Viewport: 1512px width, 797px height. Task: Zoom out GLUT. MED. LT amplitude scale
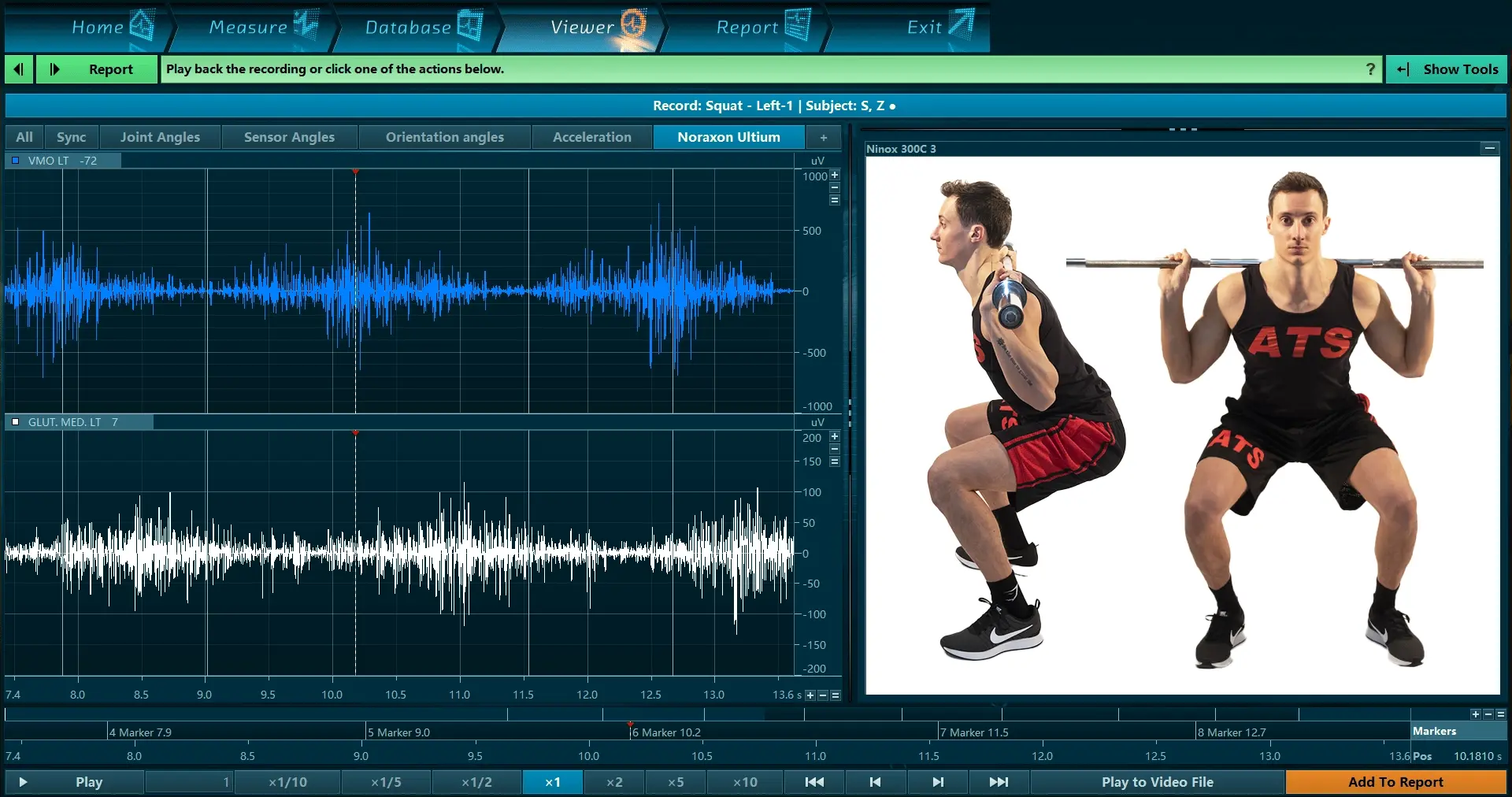click(x=835, y=449)
